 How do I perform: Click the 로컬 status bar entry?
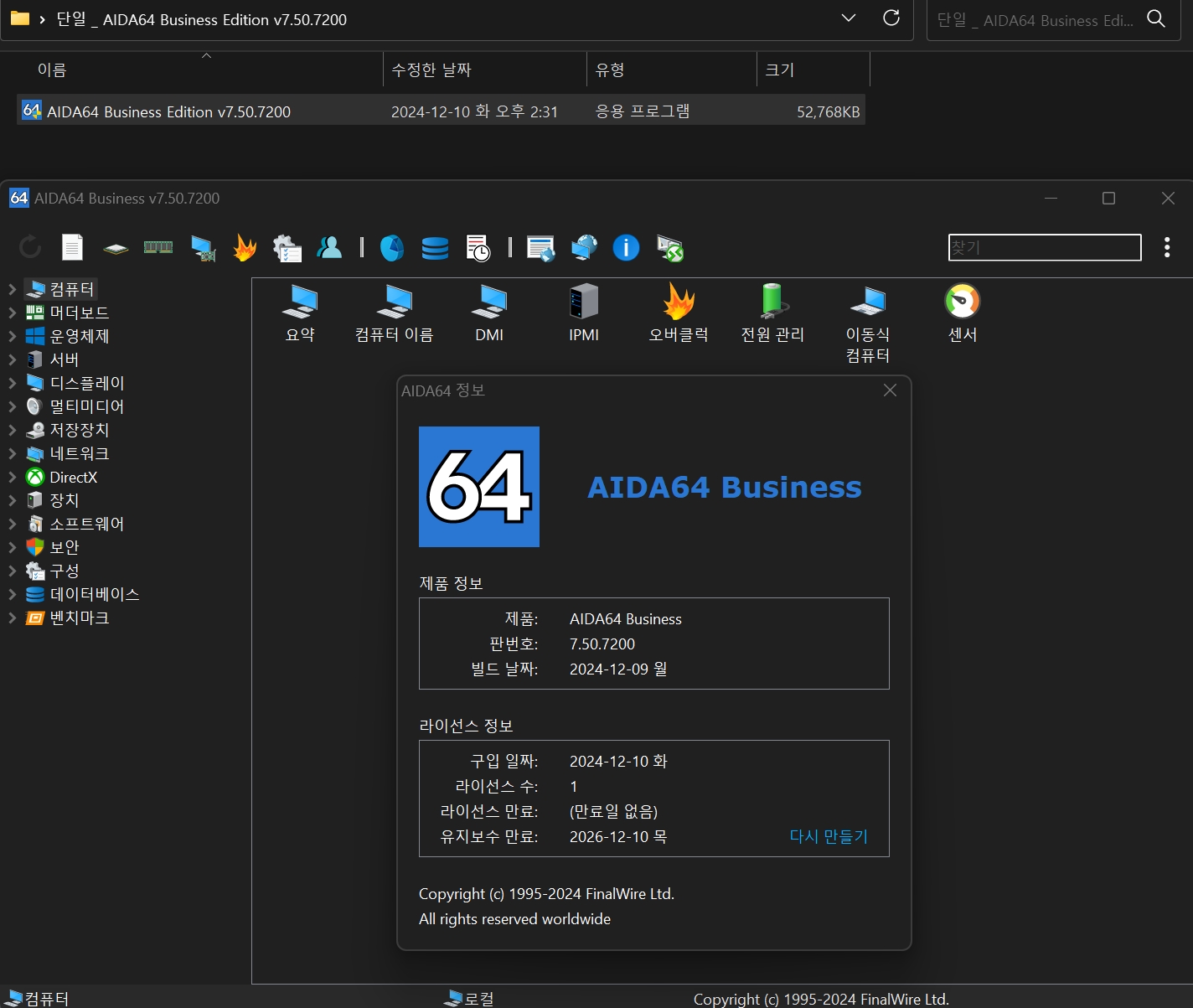[469, 998]
